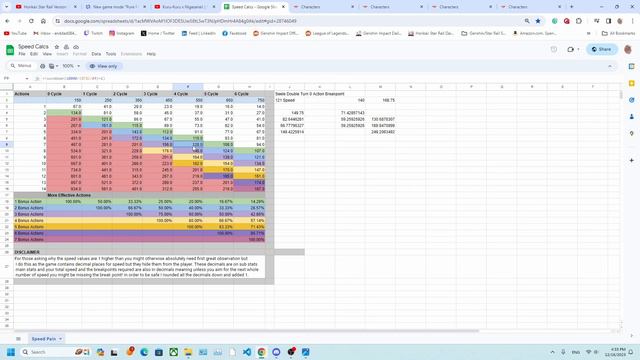Collapse the toolbar header with chevron
Screen dimensions: 640x360
point(610,66)
